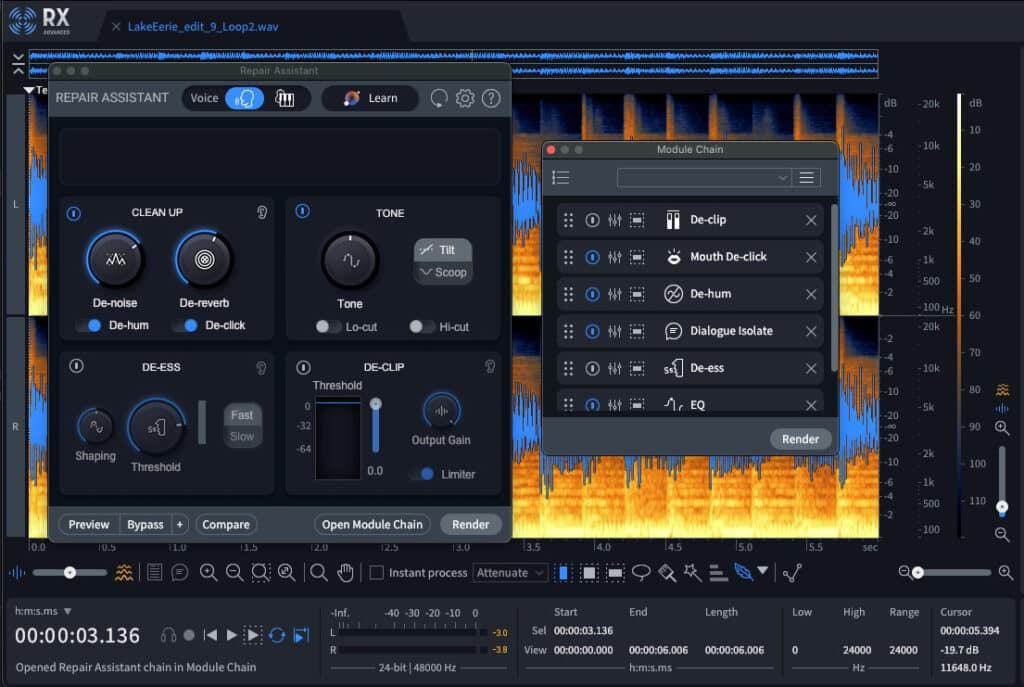Select the magic wand selection tool
Viewport: 1024px width, 687px height.
click(x=692, y=573)
